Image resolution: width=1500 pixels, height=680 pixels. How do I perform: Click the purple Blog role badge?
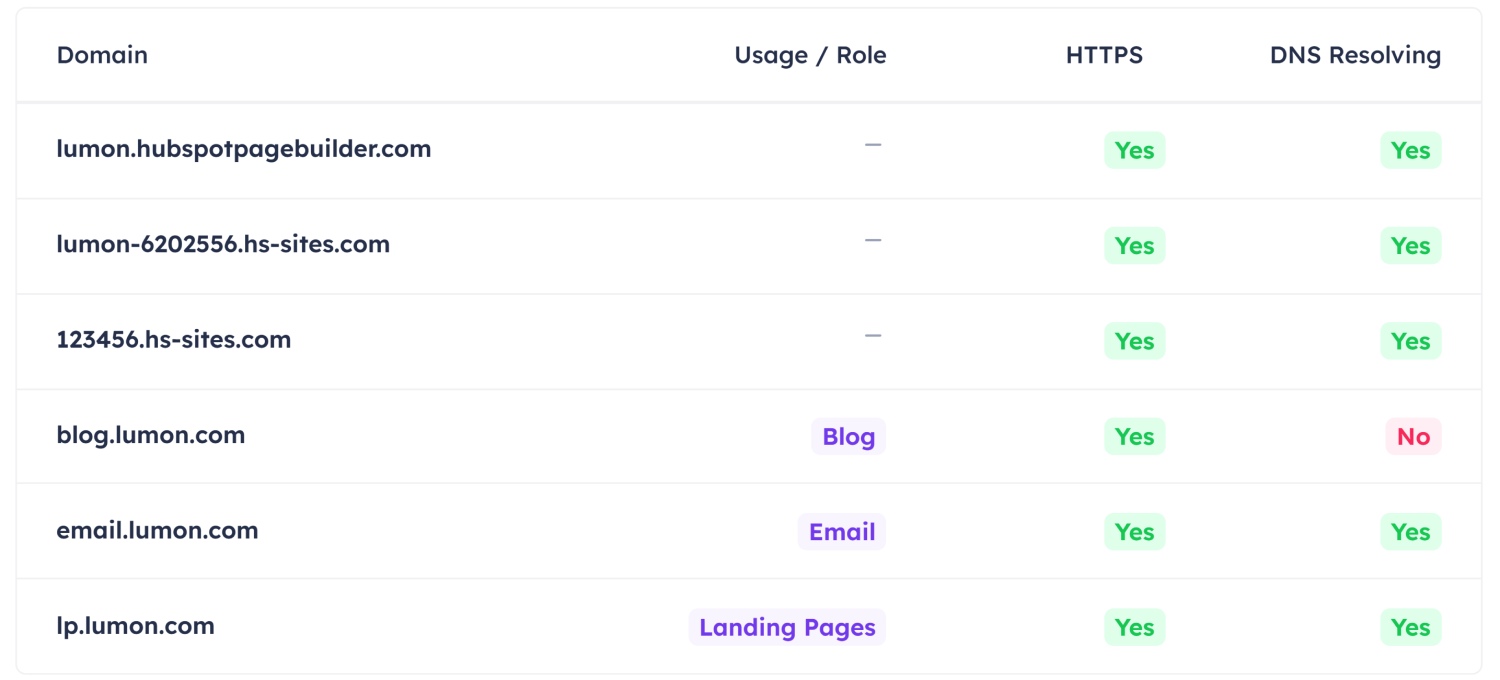848,437
